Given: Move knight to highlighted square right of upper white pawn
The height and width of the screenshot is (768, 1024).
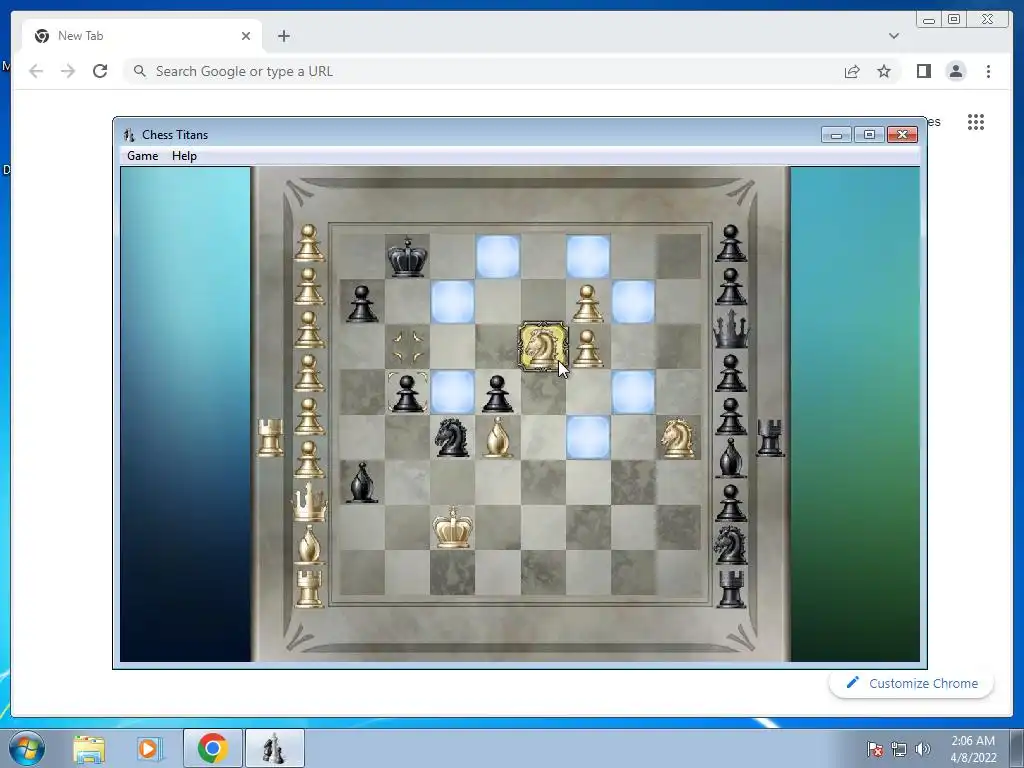Looking at the screenshot, I should point(633,302).
